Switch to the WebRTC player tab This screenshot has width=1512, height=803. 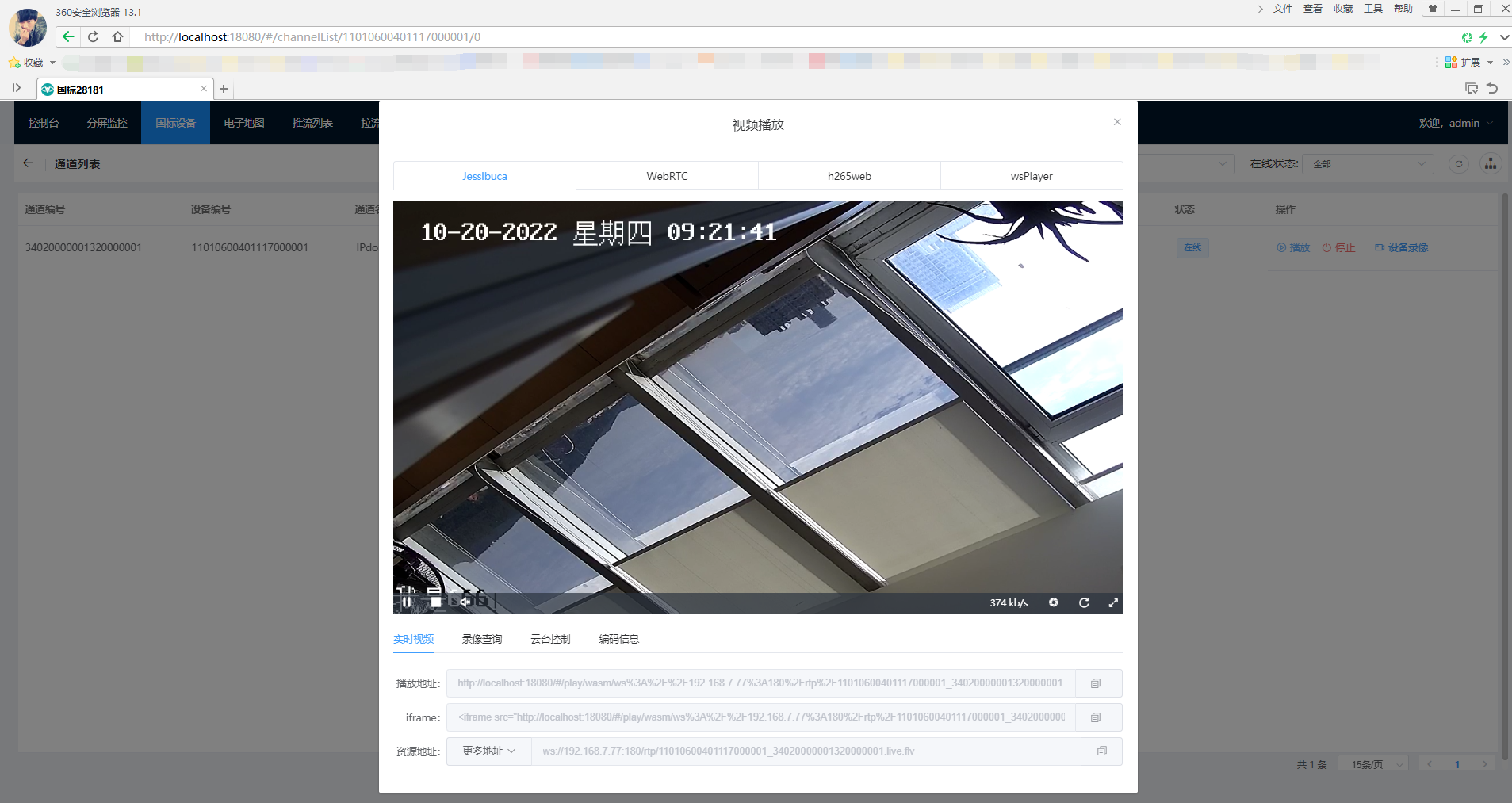[666, 175]
